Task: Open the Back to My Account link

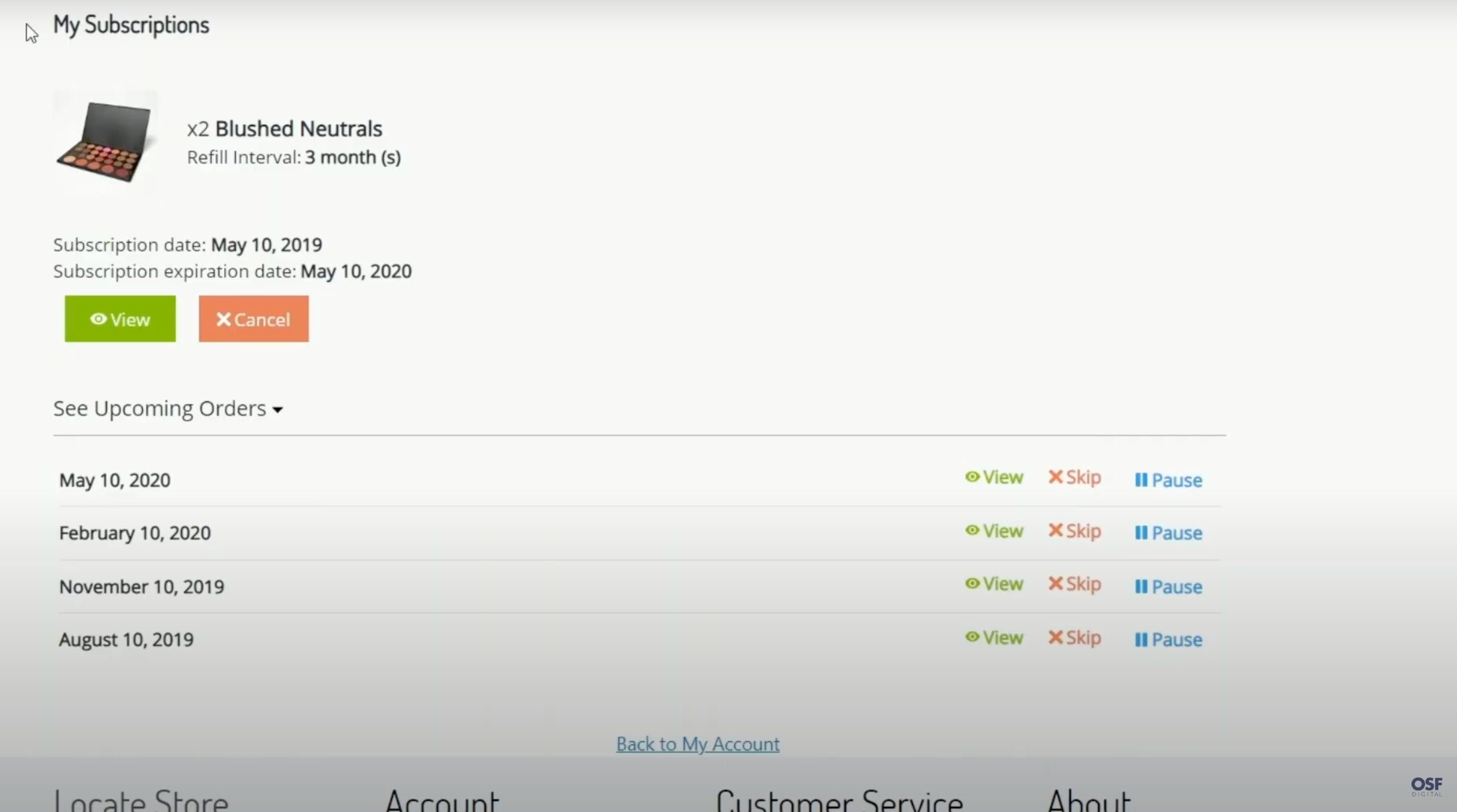Action: pyautogui.click(x=698, y=744)
